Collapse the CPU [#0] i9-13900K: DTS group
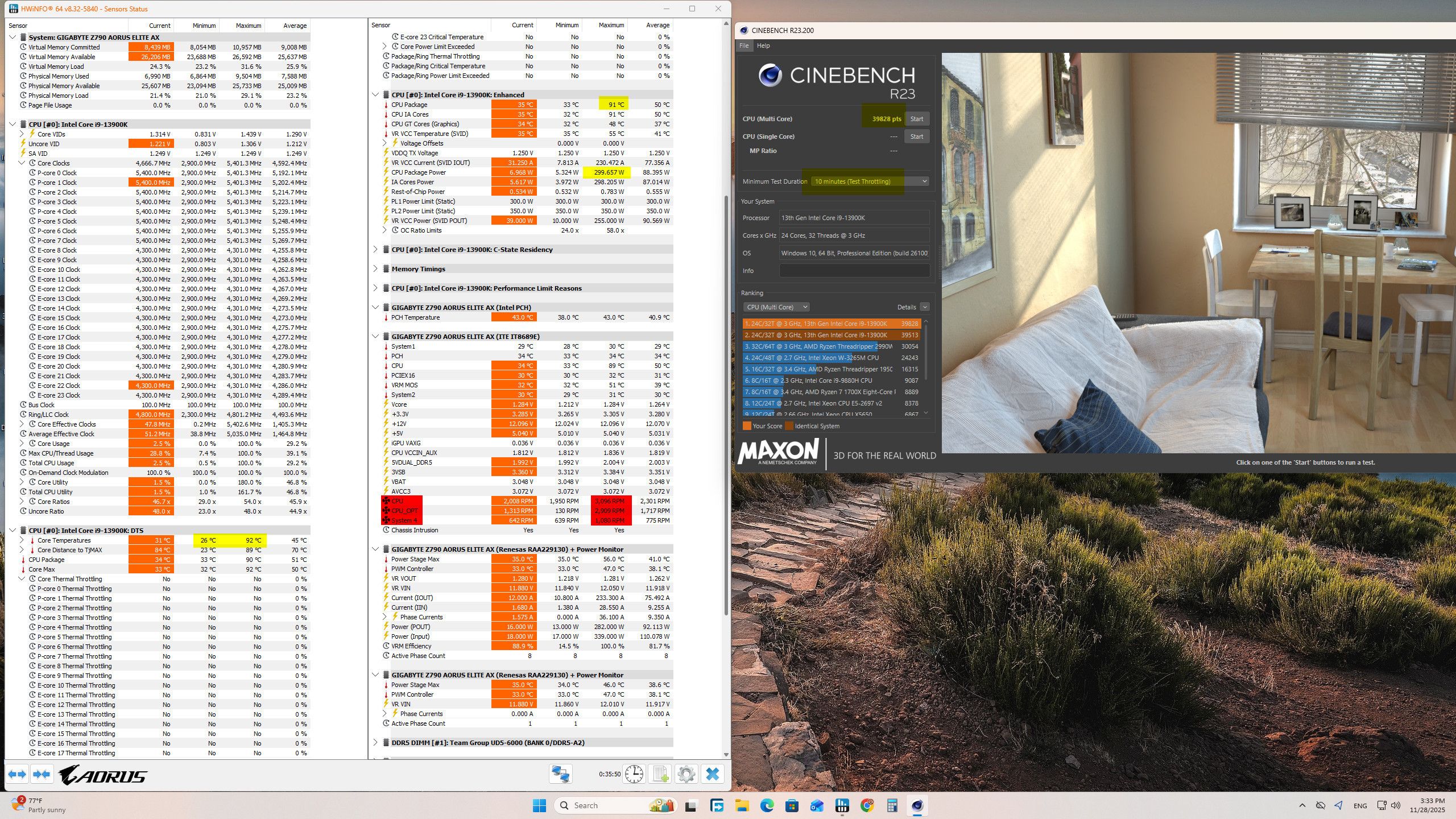Image resolution: width=1456 pixels, height=819 pixels. click(13, 531)
